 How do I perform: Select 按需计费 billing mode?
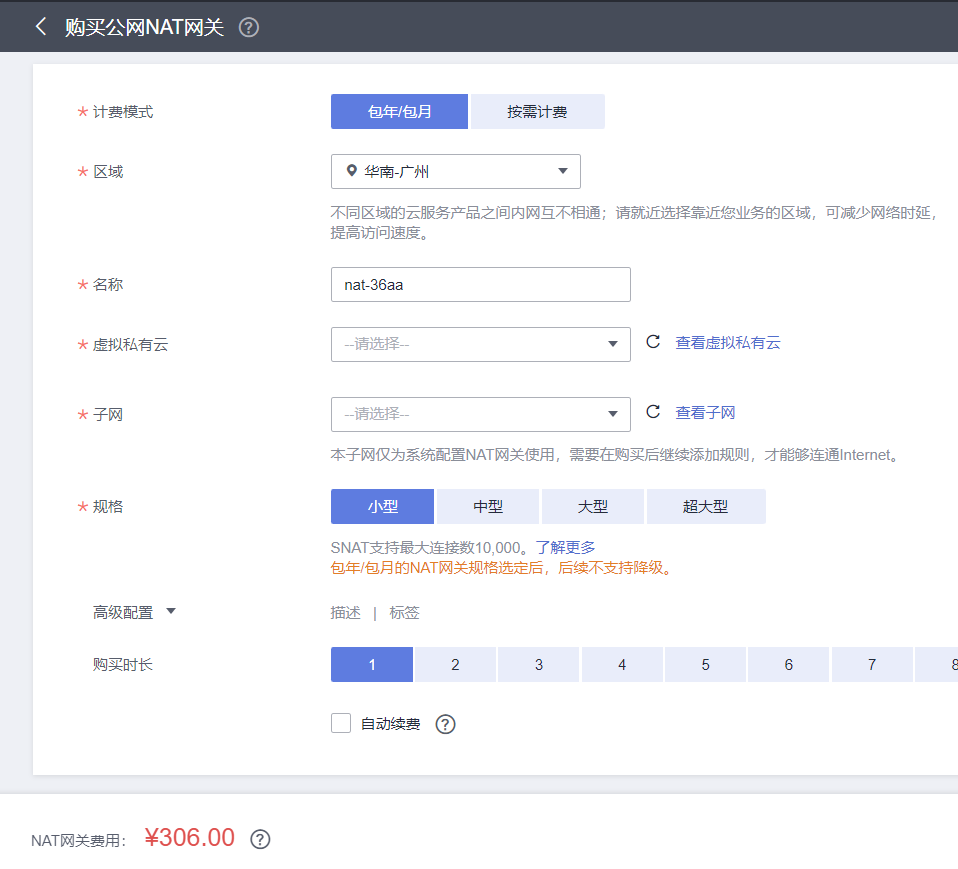(538, 111)
